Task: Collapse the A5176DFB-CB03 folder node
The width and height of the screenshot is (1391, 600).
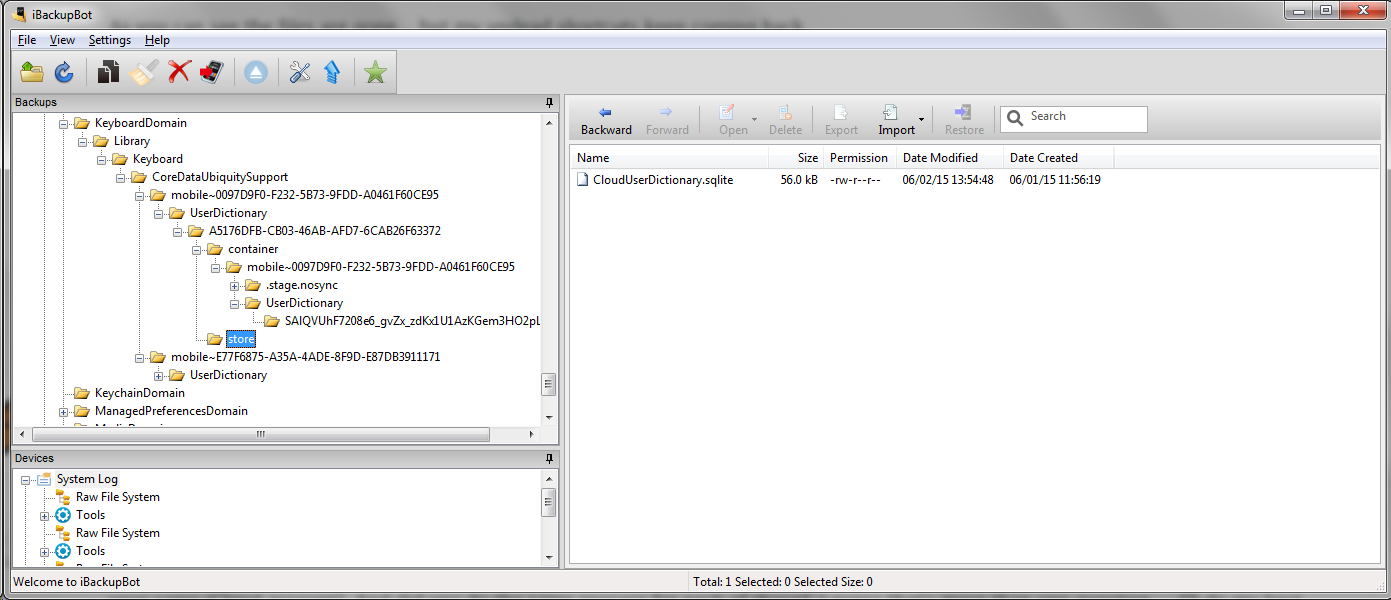Action: tap(178, 231)
